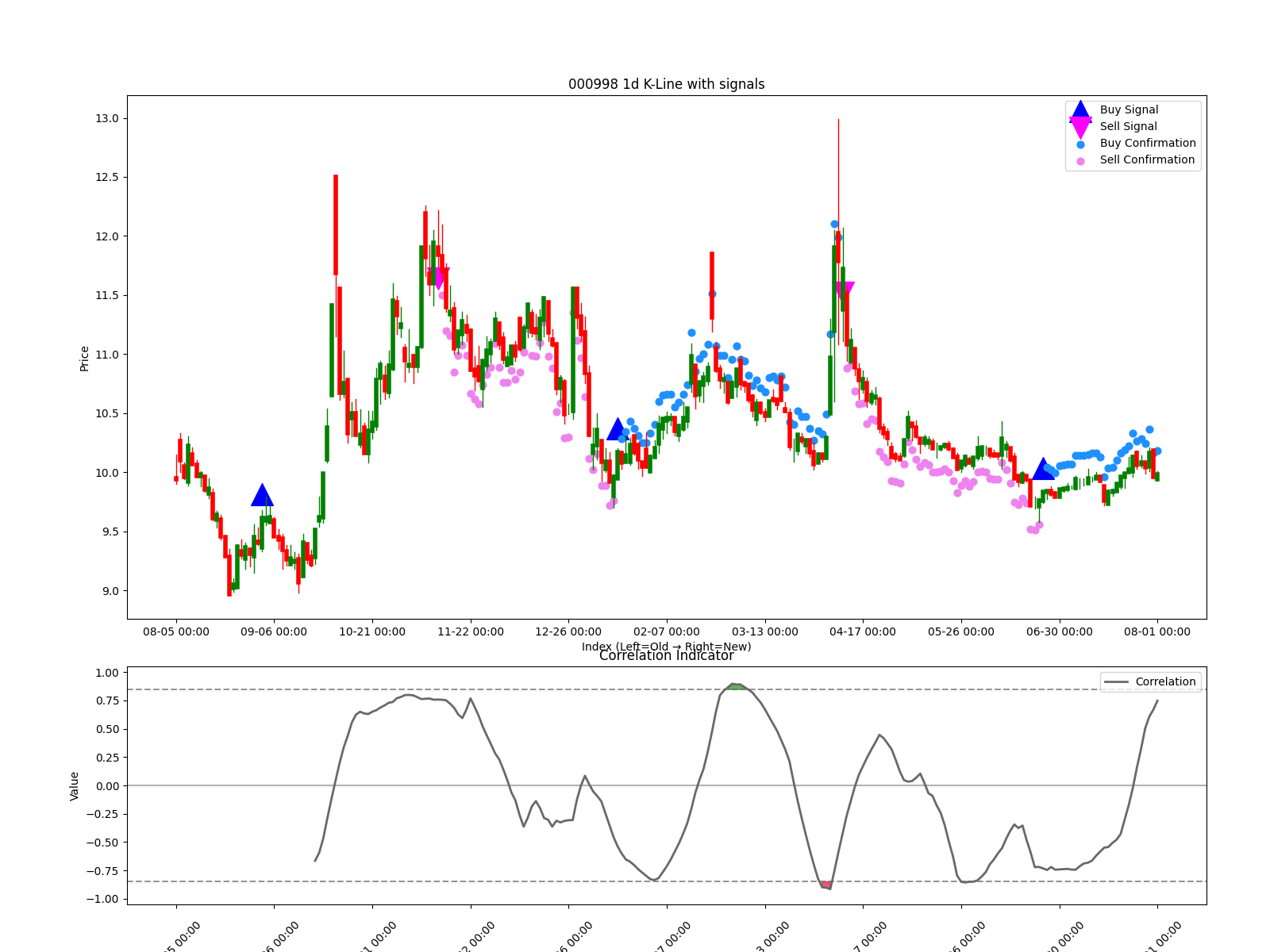Click the 0.00 correlation tick label
The width and height of the screenshot is (1270, 952).
coord(107,786)
